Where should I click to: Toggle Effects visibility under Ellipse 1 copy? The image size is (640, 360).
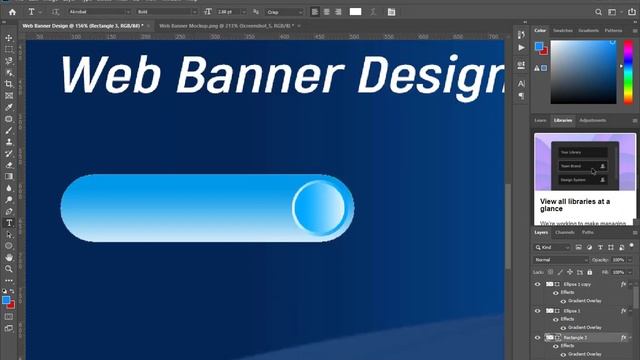coord(556,293)
